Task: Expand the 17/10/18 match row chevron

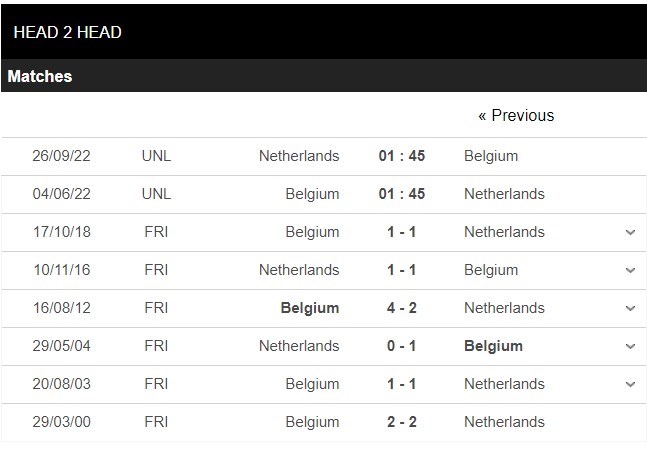Action: (x=630, y=232)
